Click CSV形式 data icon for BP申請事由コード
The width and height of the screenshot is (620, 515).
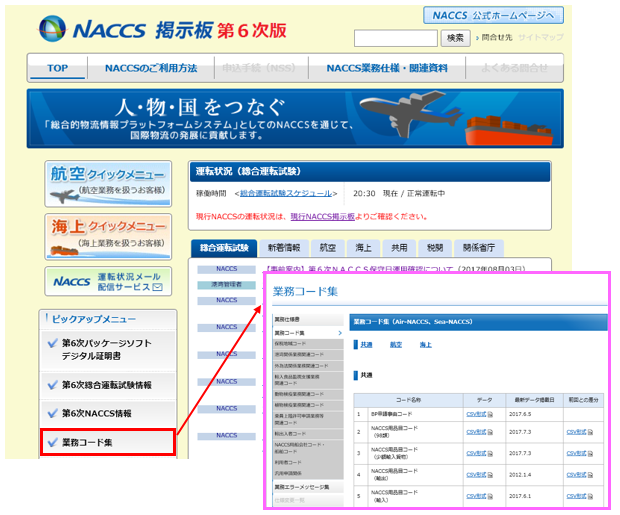[477, 413]
